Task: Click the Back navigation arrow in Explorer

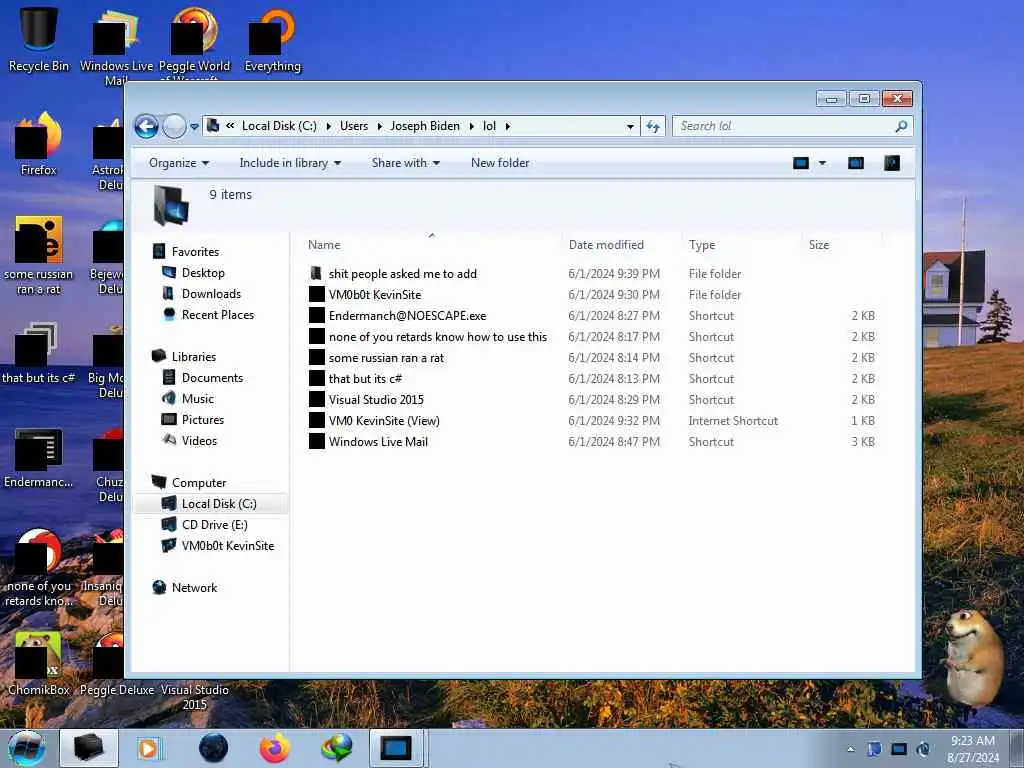Action: coord(146,126)
